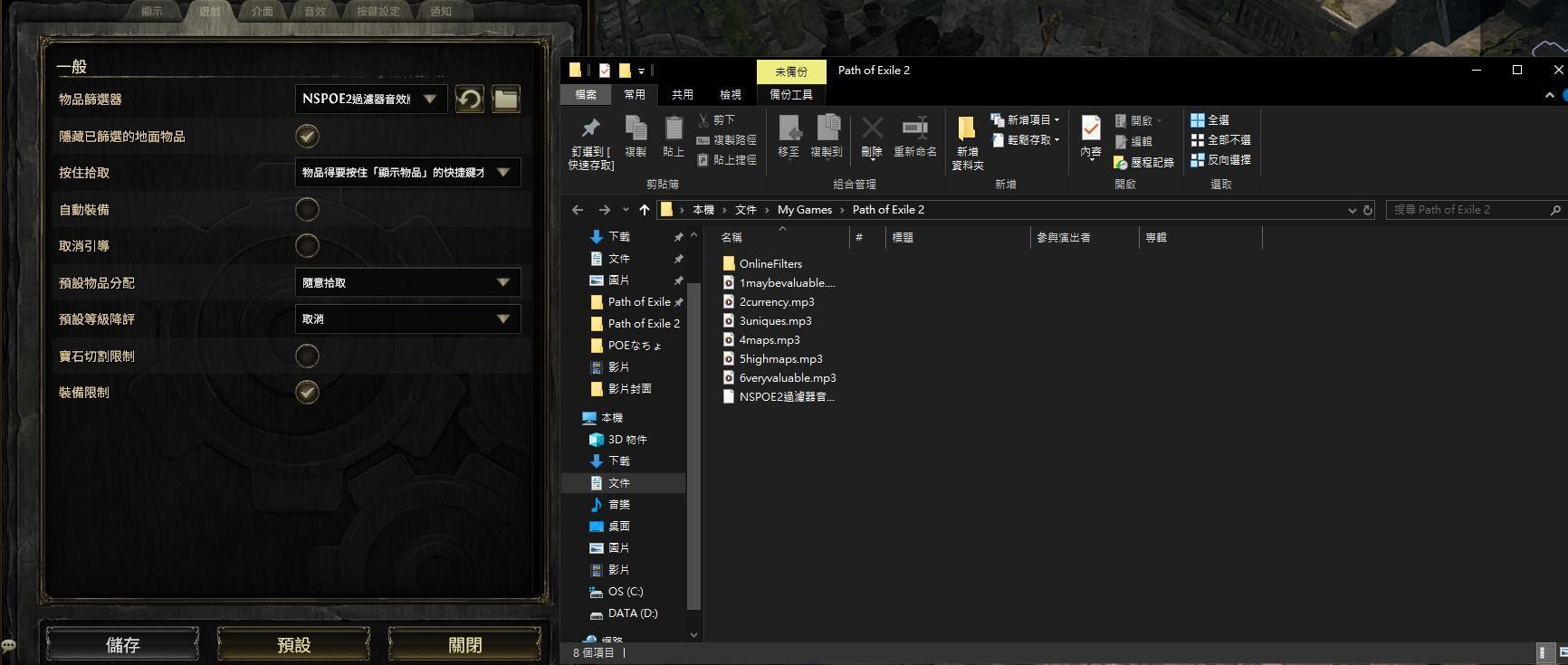Viewport: 1568px width, 665px height.
Task: Toggle 隱藏已篩選的地面物品 checkbox
Action: [307, 136]
